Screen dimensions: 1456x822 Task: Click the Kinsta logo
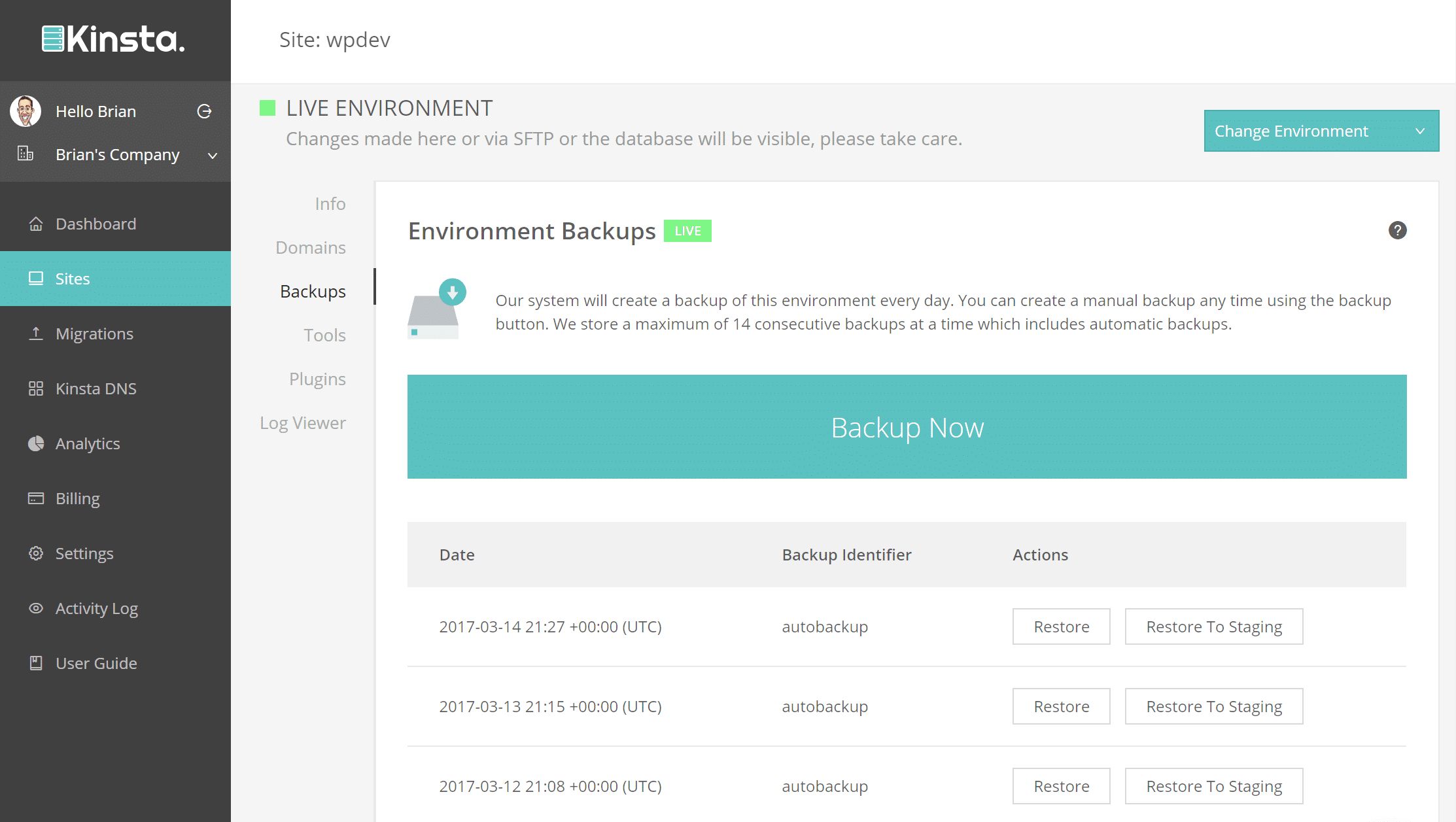(114, 39)
